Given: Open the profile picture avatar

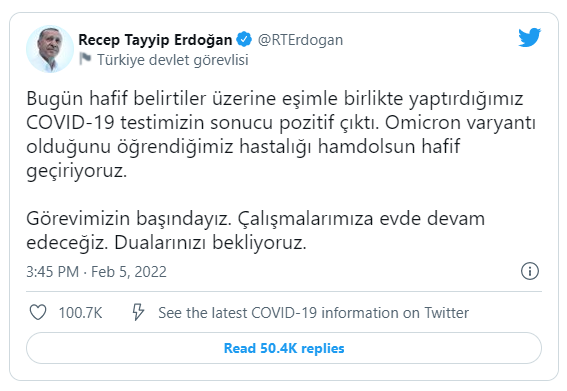Looking at the screenshot, I should pyautogui.click(x=50, y=49).
